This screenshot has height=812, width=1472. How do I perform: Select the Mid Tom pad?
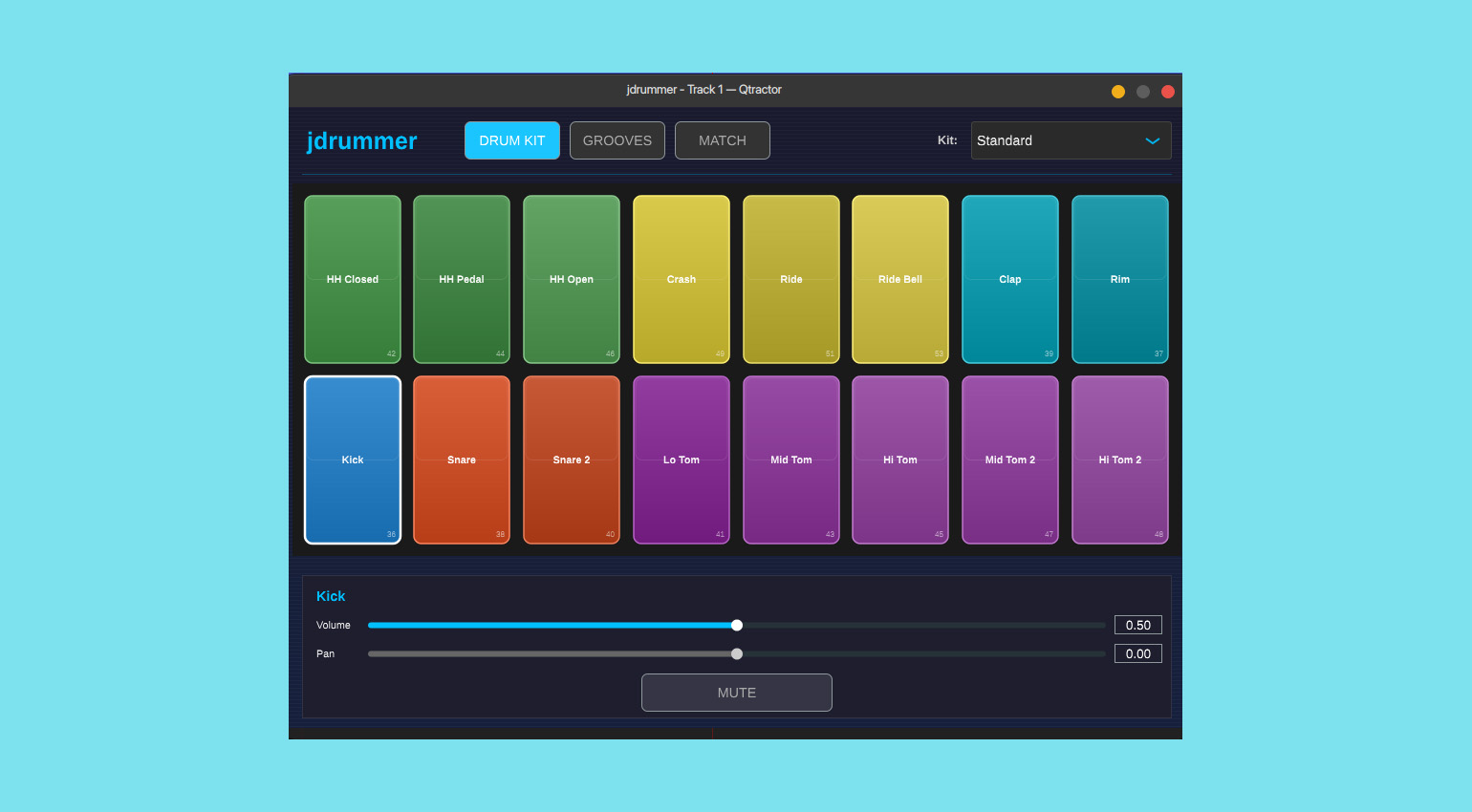(x=791, y=459)
